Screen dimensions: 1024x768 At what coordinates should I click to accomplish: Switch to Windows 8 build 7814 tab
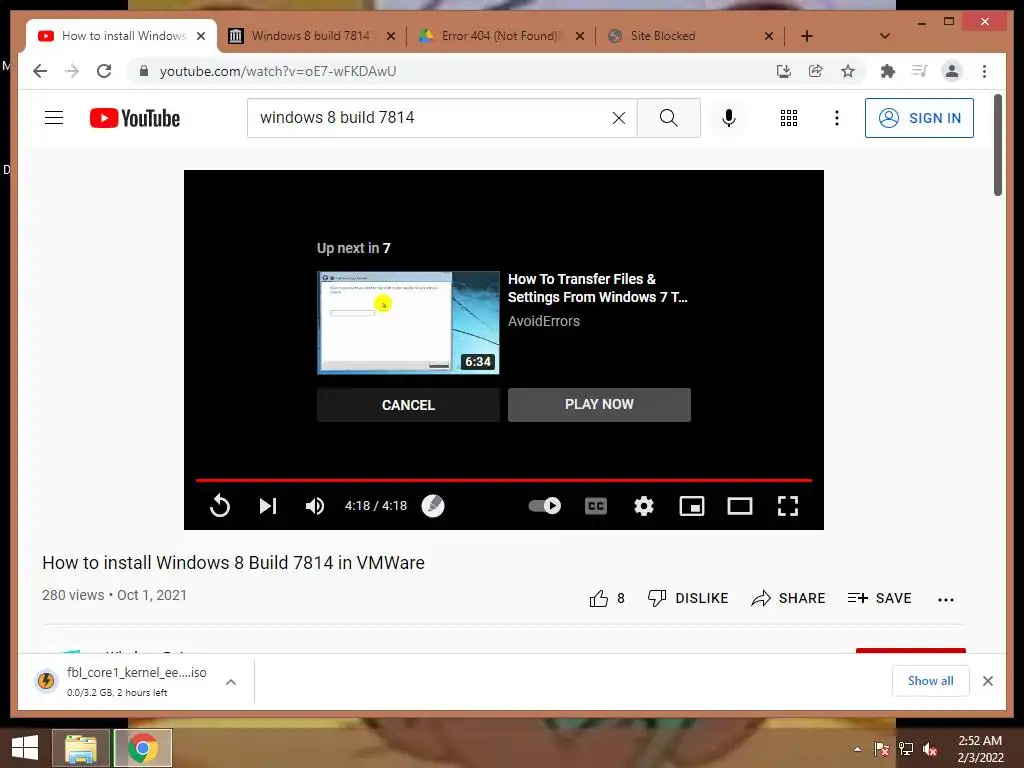click(310, 36)
